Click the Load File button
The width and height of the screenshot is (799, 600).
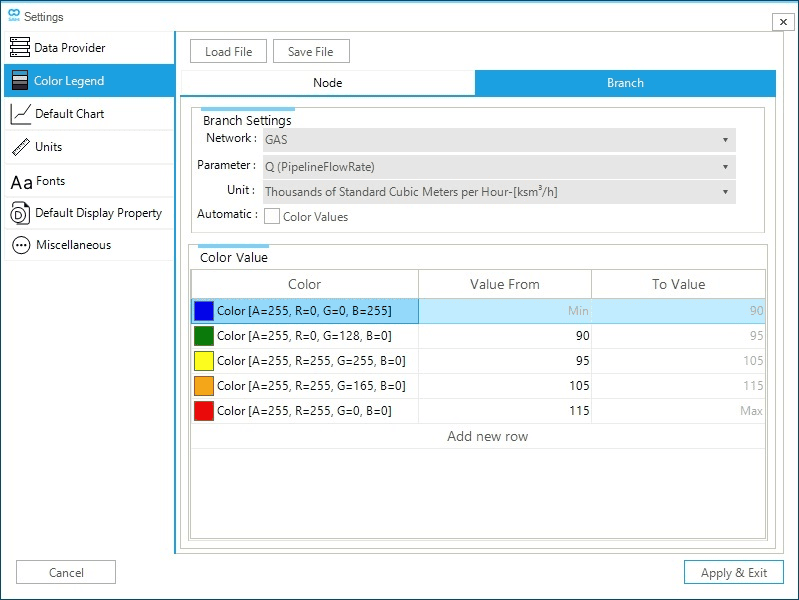[228, 52]
